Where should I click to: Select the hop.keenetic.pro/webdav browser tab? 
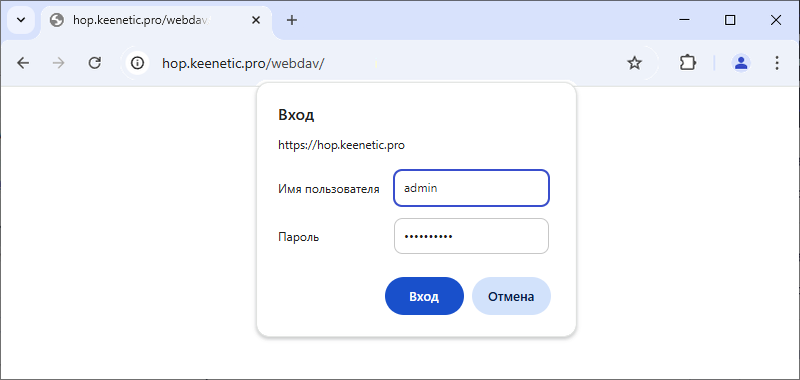tap(156, 20)
